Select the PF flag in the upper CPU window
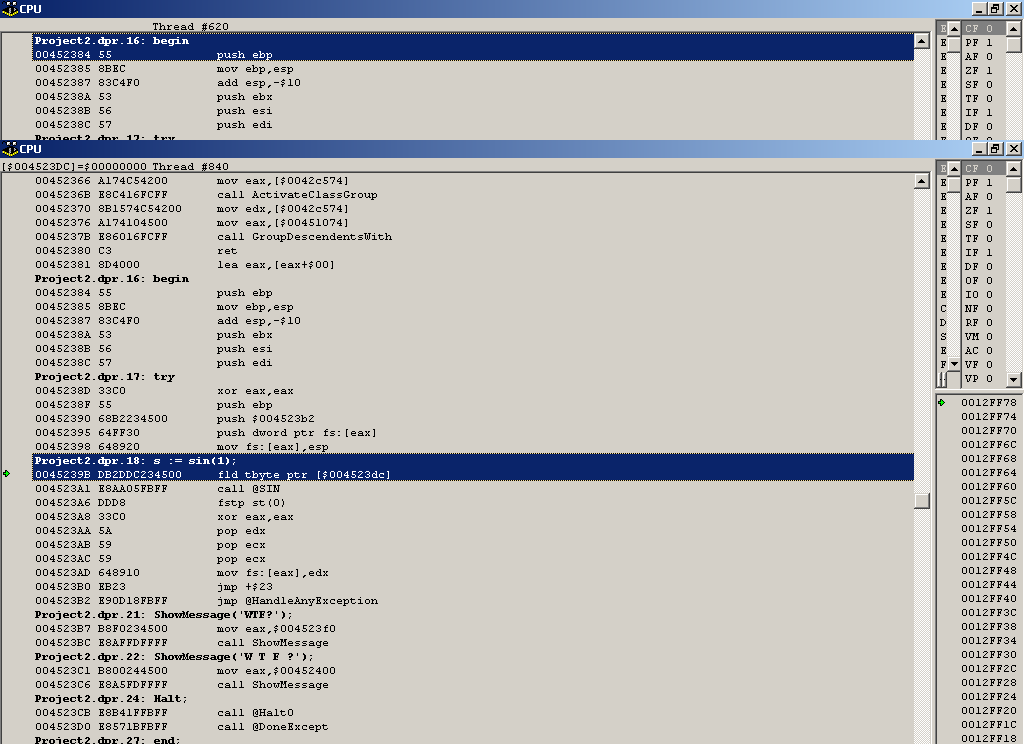The width and height of the screenshot is (1024, 744). (x=978, y=43)
